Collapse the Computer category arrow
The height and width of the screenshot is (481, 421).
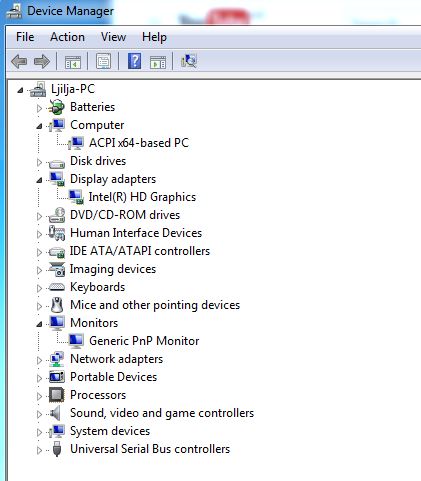tap(39, 126)
